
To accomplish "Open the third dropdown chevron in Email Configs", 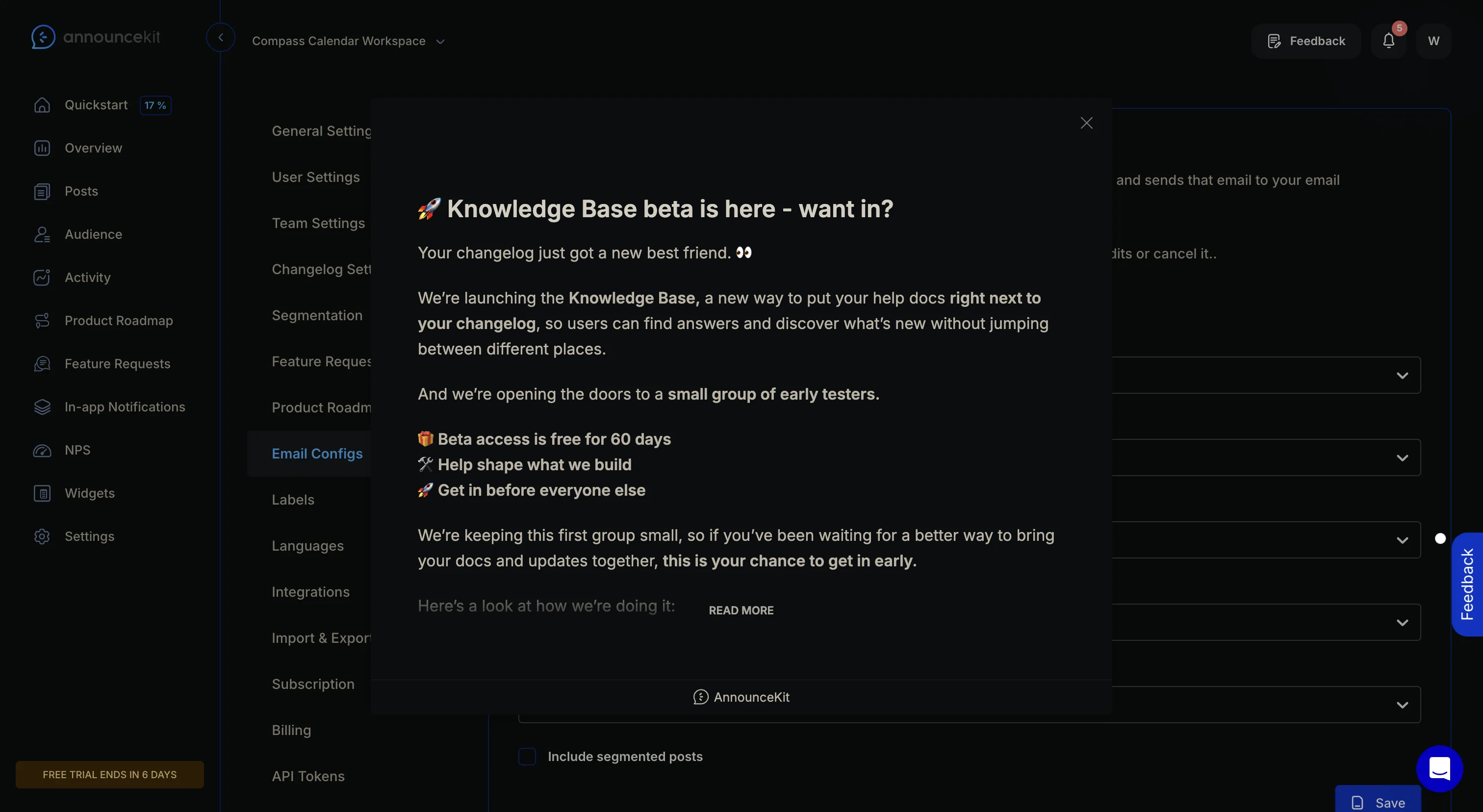I will 1403,540.
